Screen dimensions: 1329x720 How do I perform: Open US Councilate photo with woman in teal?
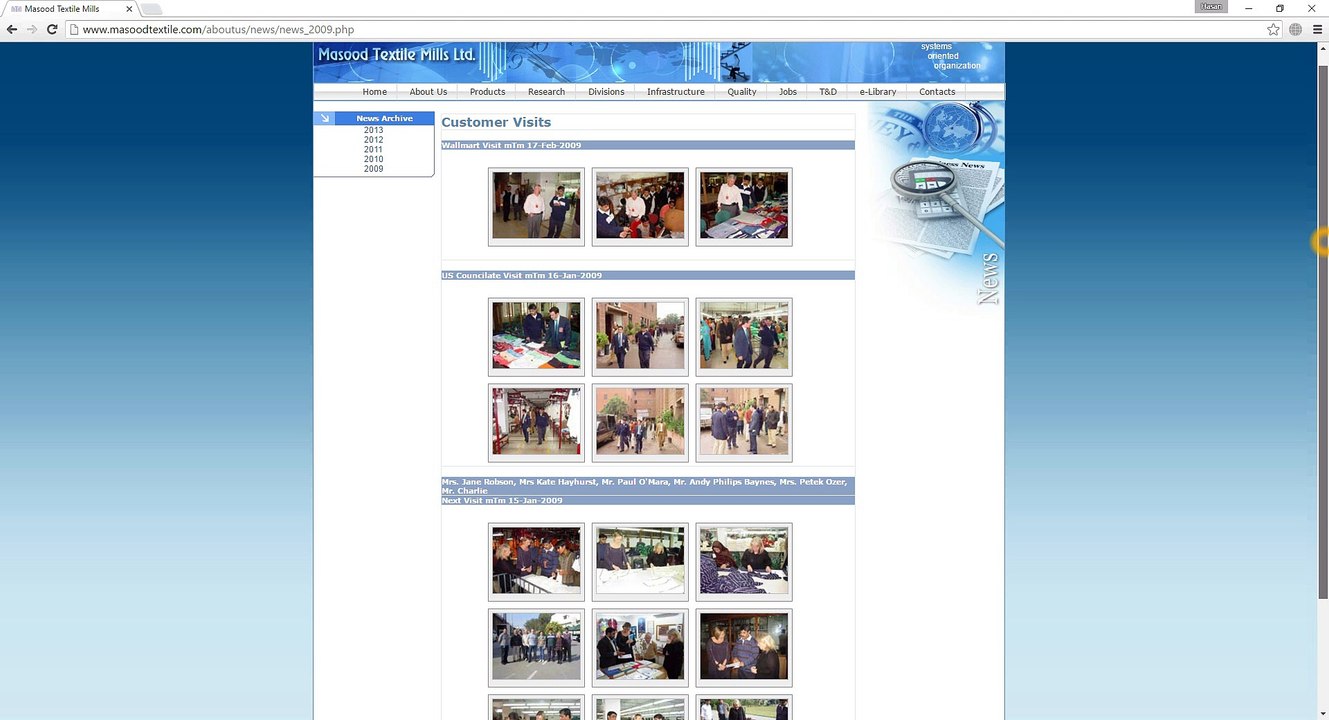pos(744,336)
